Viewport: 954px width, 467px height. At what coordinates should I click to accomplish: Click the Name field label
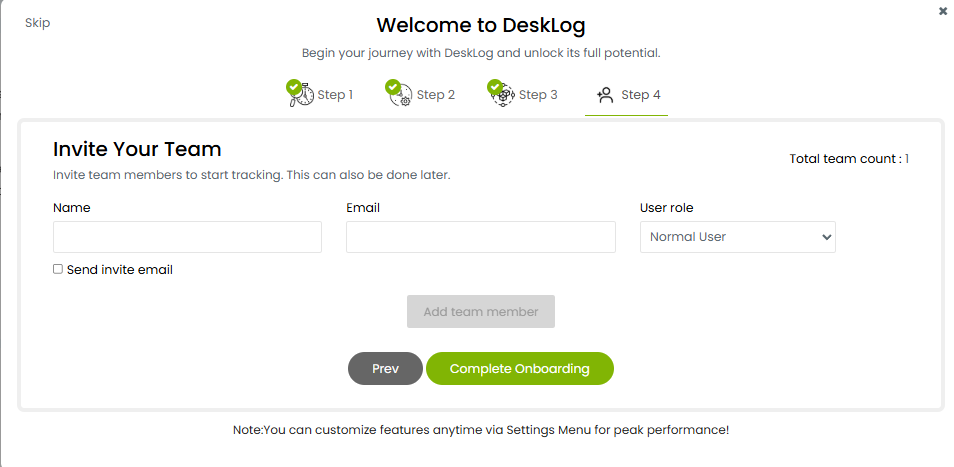(72, 208)
